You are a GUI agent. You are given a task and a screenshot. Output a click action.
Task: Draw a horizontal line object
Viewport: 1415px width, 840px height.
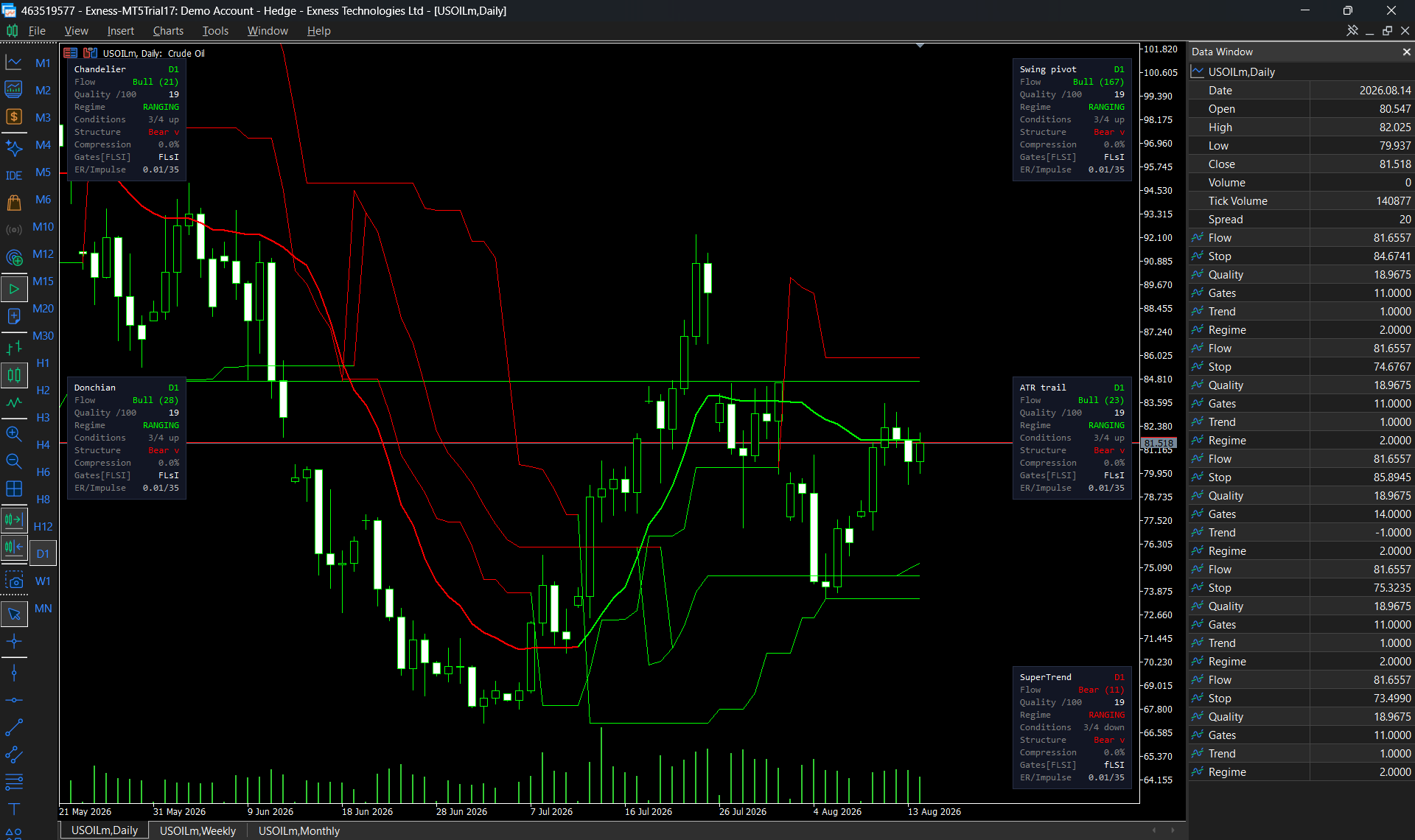pos(14,700)
